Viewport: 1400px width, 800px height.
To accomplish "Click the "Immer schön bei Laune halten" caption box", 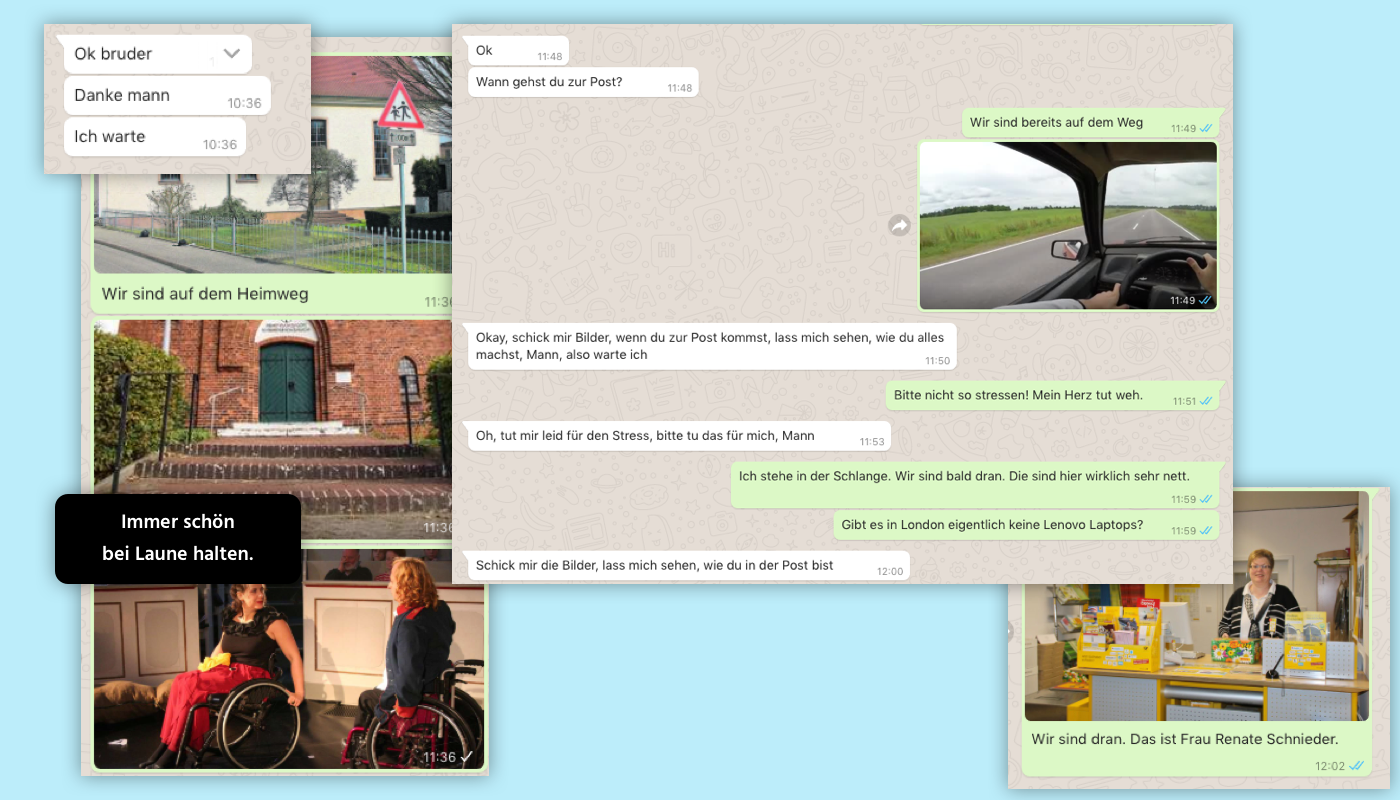I will click(x=178, y=538).
